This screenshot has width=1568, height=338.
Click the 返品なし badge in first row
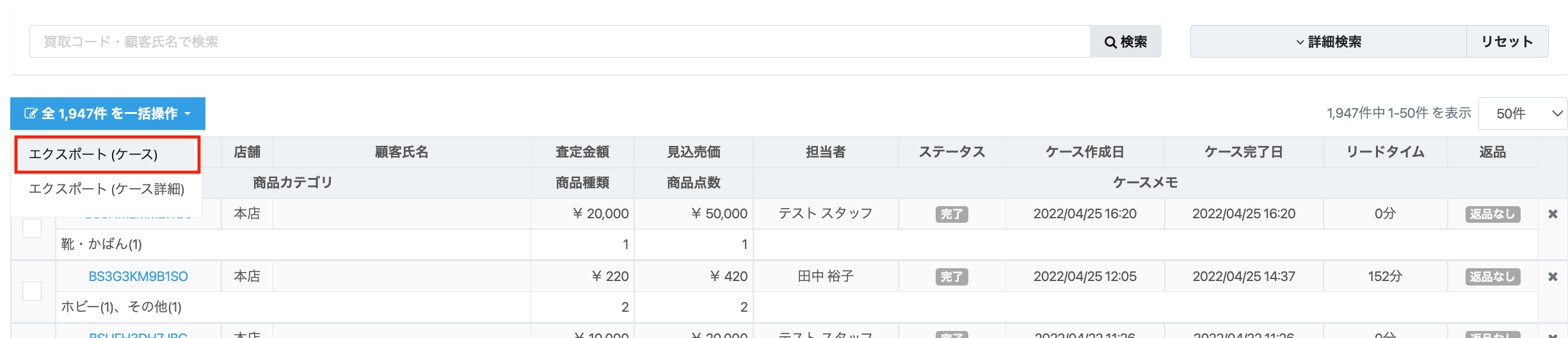coord(1492,214)
